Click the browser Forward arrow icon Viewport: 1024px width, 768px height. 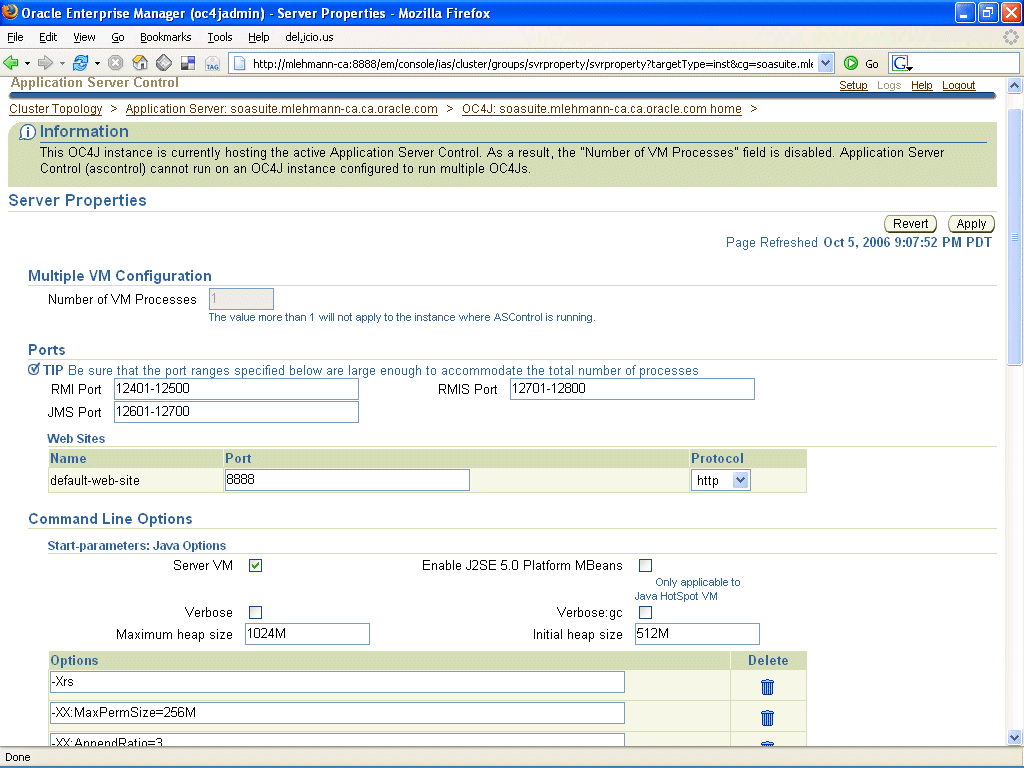[45, 63]
